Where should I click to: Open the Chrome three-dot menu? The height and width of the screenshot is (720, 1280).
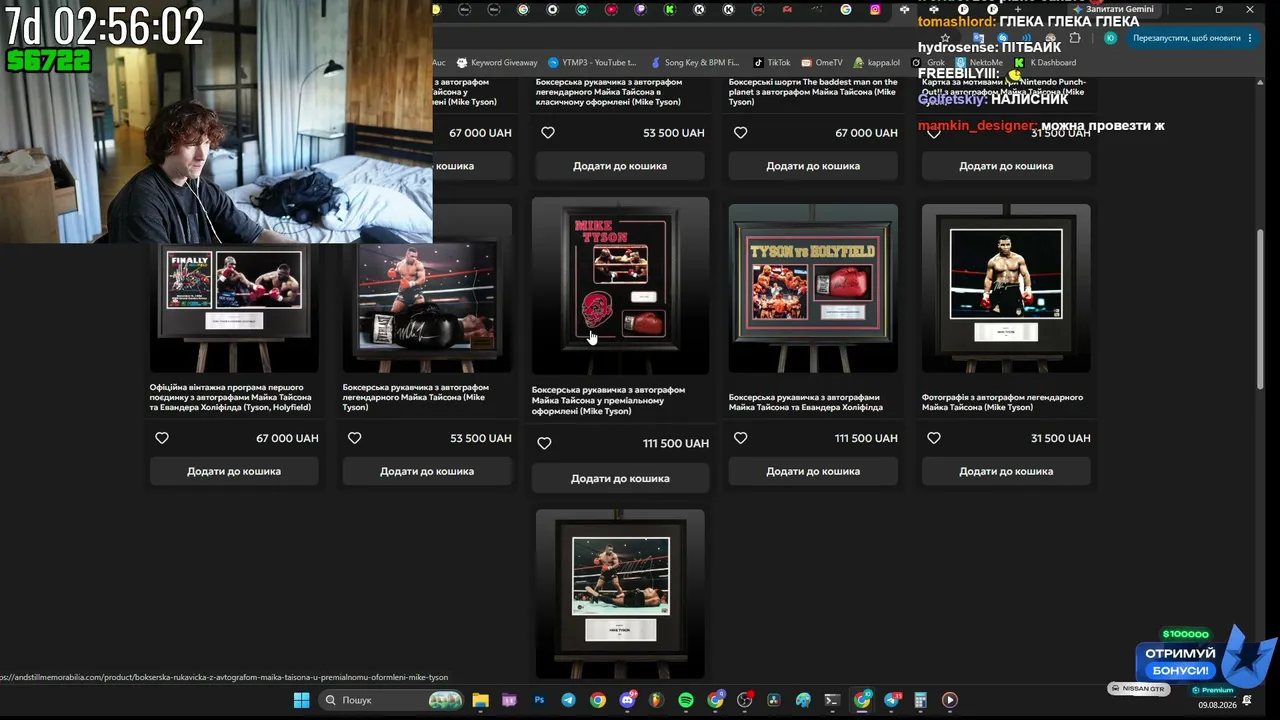[x=1251, y=38]
